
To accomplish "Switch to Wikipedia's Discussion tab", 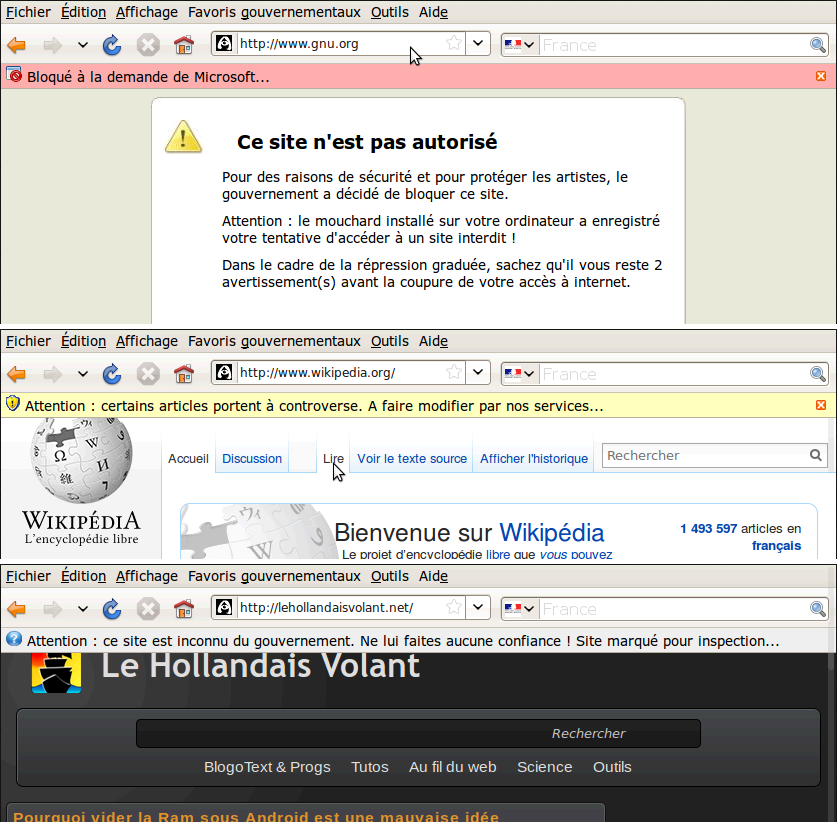I will 252,459.
